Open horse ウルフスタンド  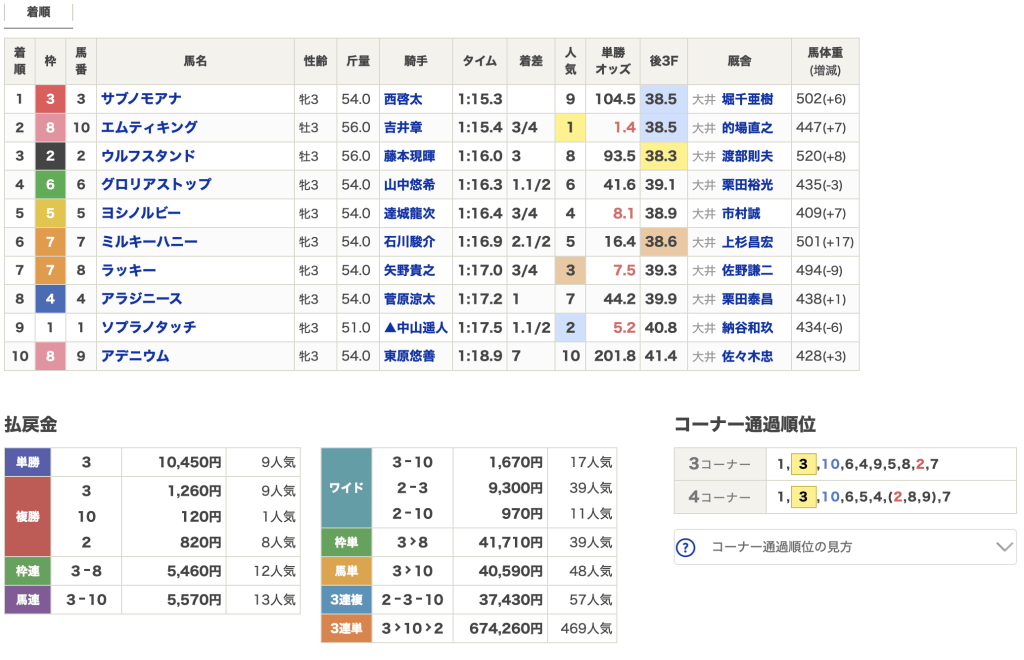148,156
